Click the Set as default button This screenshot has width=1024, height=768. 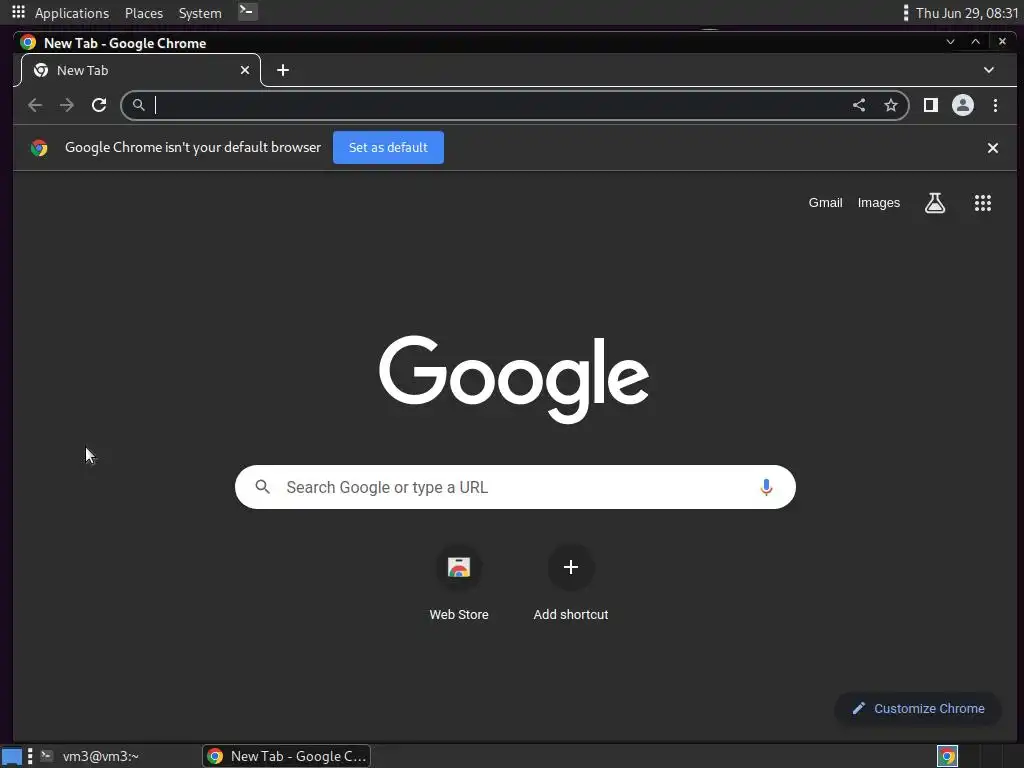tap(388, 148)
